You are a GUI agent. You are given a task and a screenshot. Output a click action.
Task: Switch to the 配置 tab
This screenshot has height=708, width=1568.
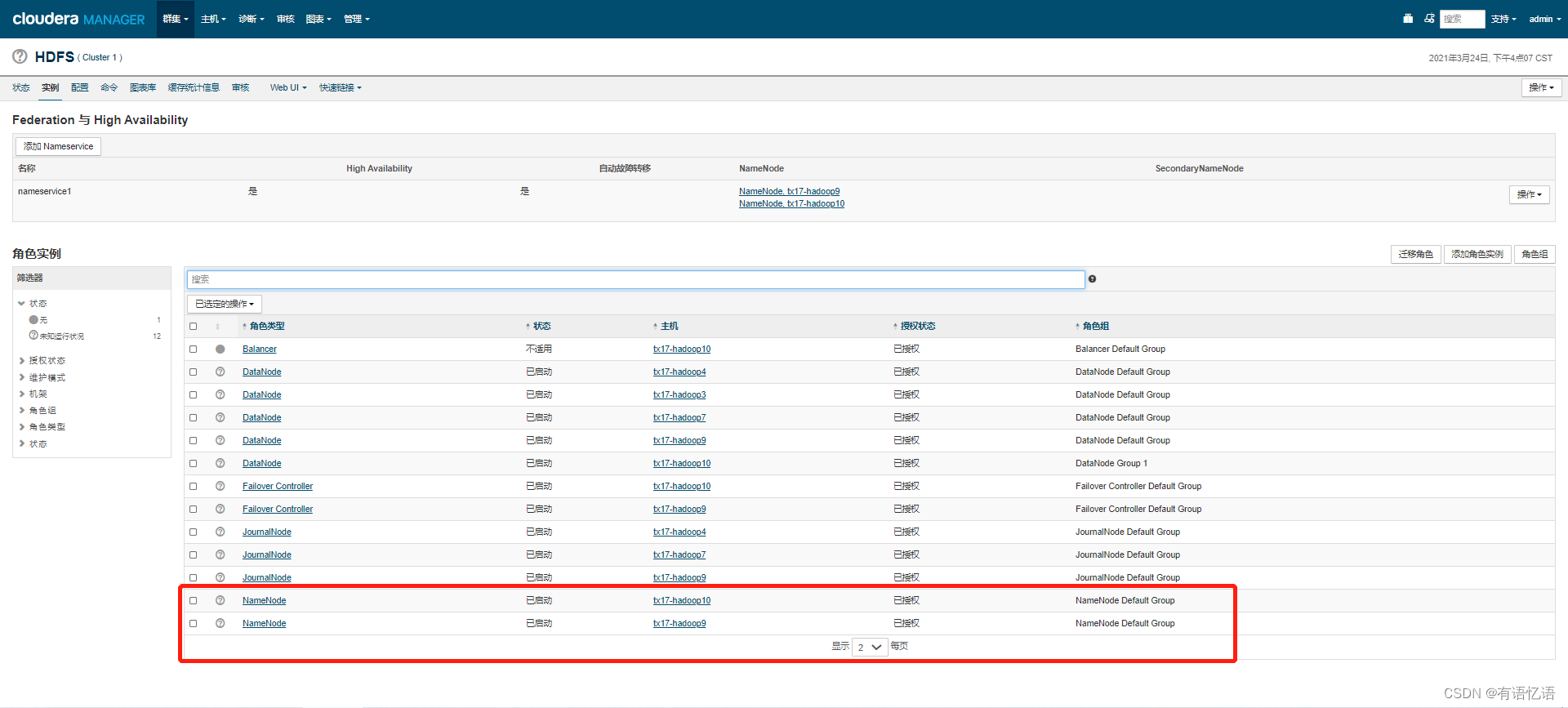[79, 87]
